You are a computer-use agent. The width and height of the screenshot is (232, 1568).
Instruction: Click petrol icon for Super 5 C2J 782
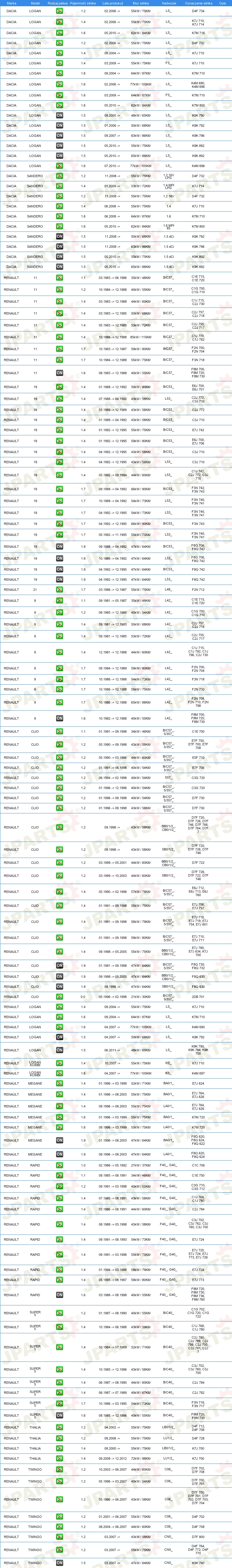pos(59,1393)
